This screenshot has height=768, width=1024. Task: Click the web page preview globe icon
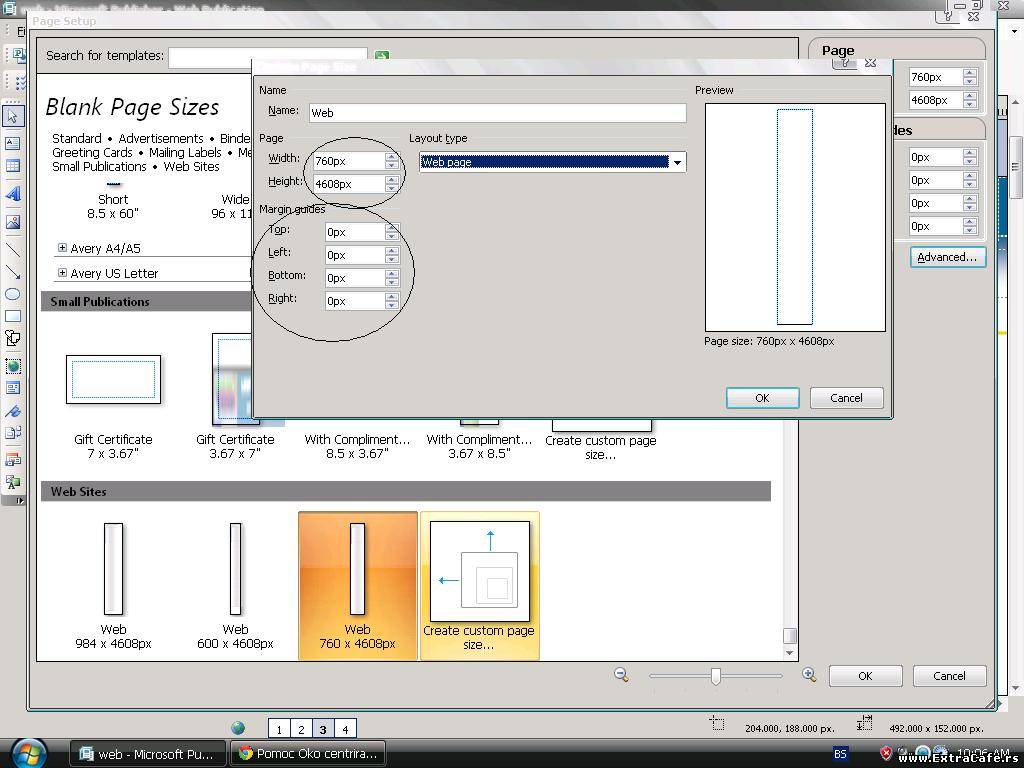tap(238, 728)
